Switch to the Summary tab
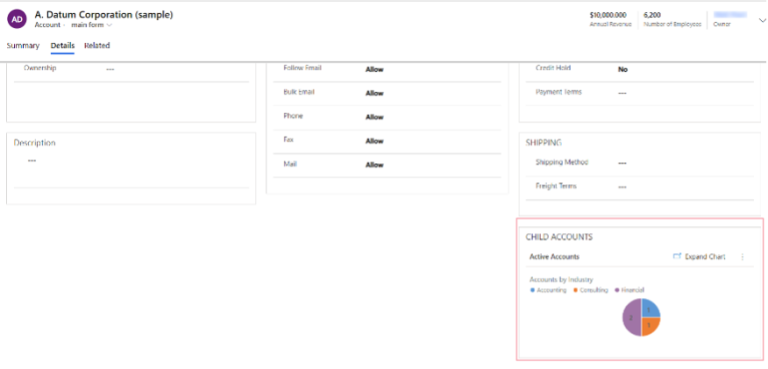 [x=23, y=46]
